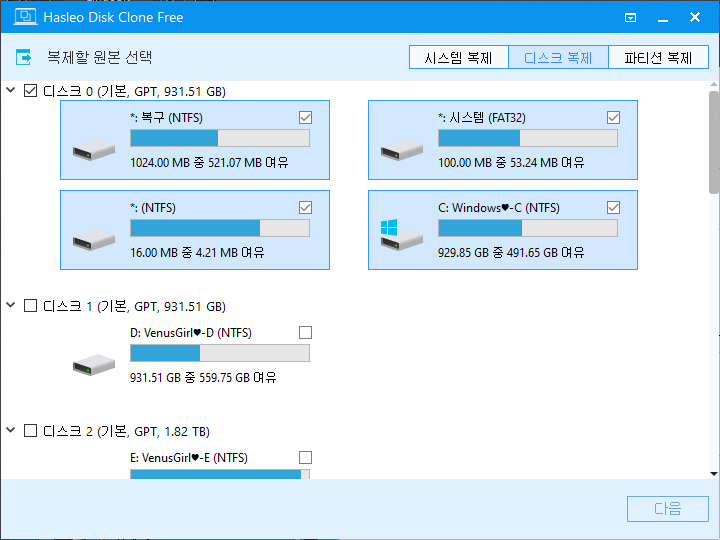The width and height of the screenshot is (720, 540).
Task: Check the 디스크 1 checkbox
Action: pyautogui.click(x=30, y=305)
